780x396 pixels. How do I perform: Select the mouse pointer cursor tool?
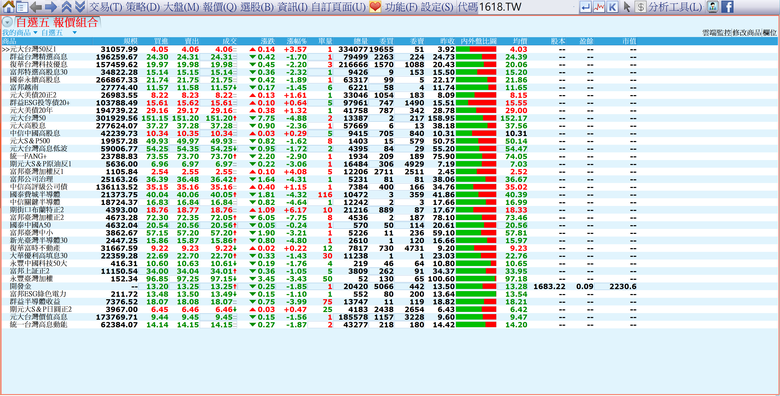pos(627,7)
